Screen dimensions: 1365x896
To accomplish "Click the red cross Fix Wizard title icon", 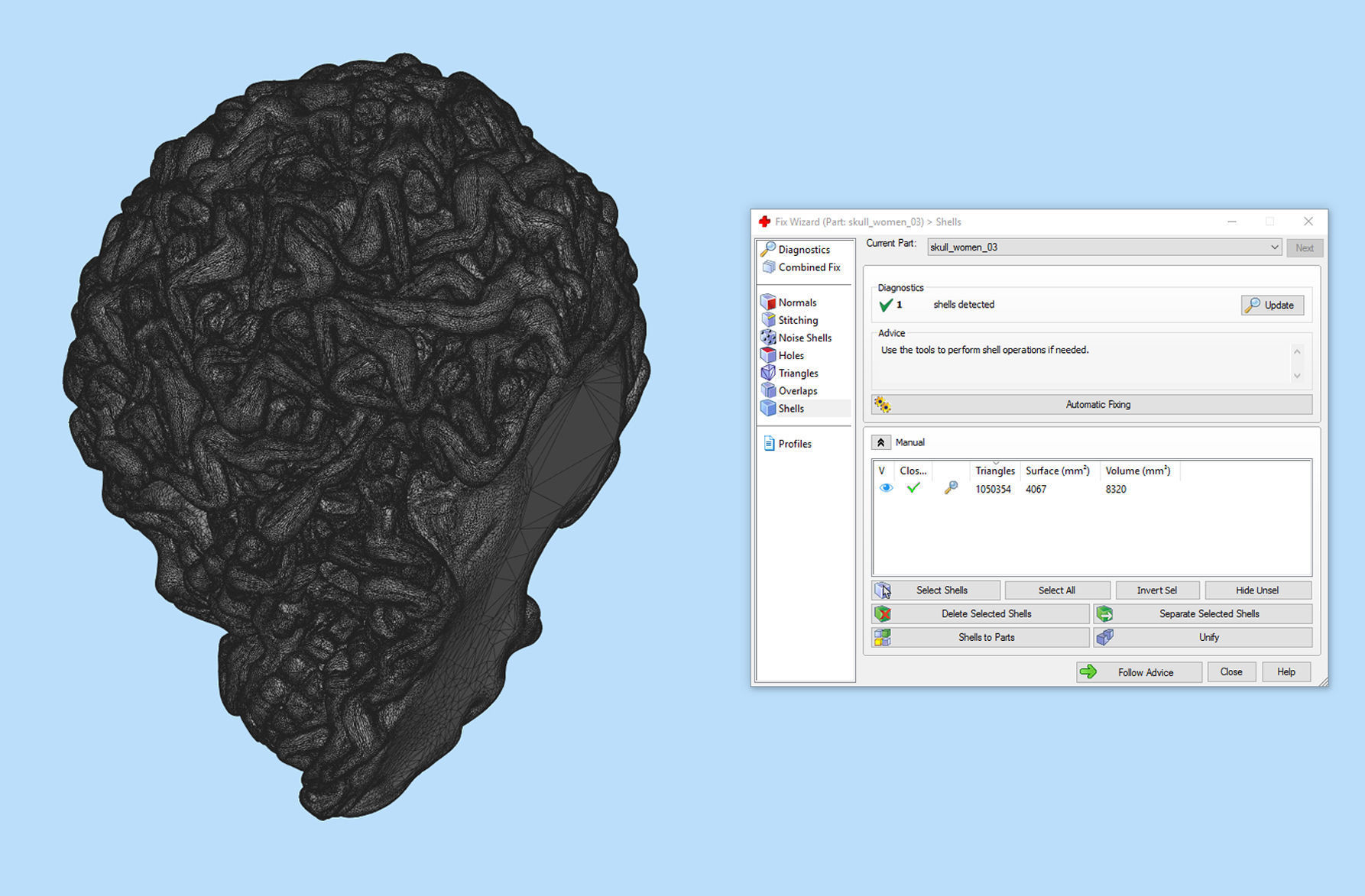I will (x=764, y=222).
